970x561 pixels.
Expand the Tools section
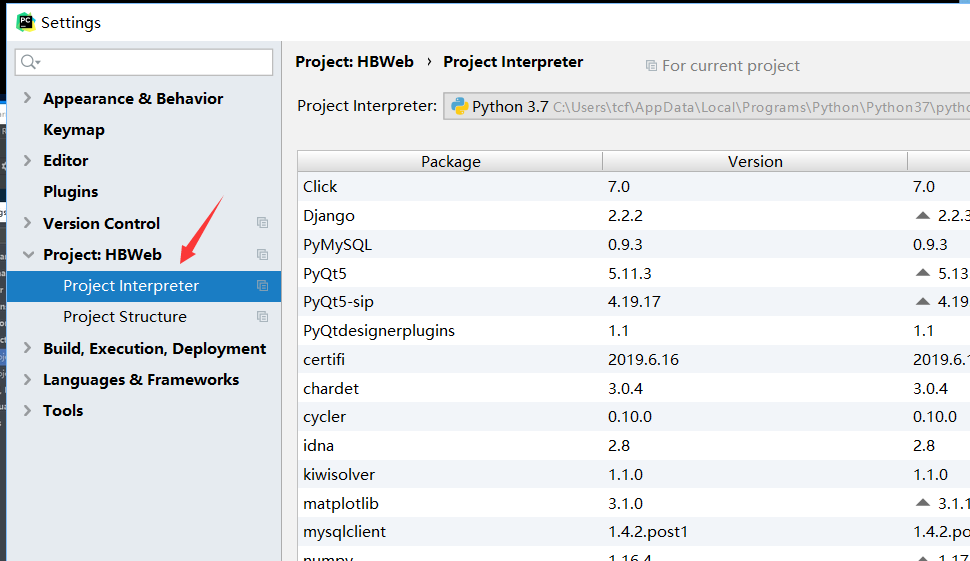pos(27,410)
